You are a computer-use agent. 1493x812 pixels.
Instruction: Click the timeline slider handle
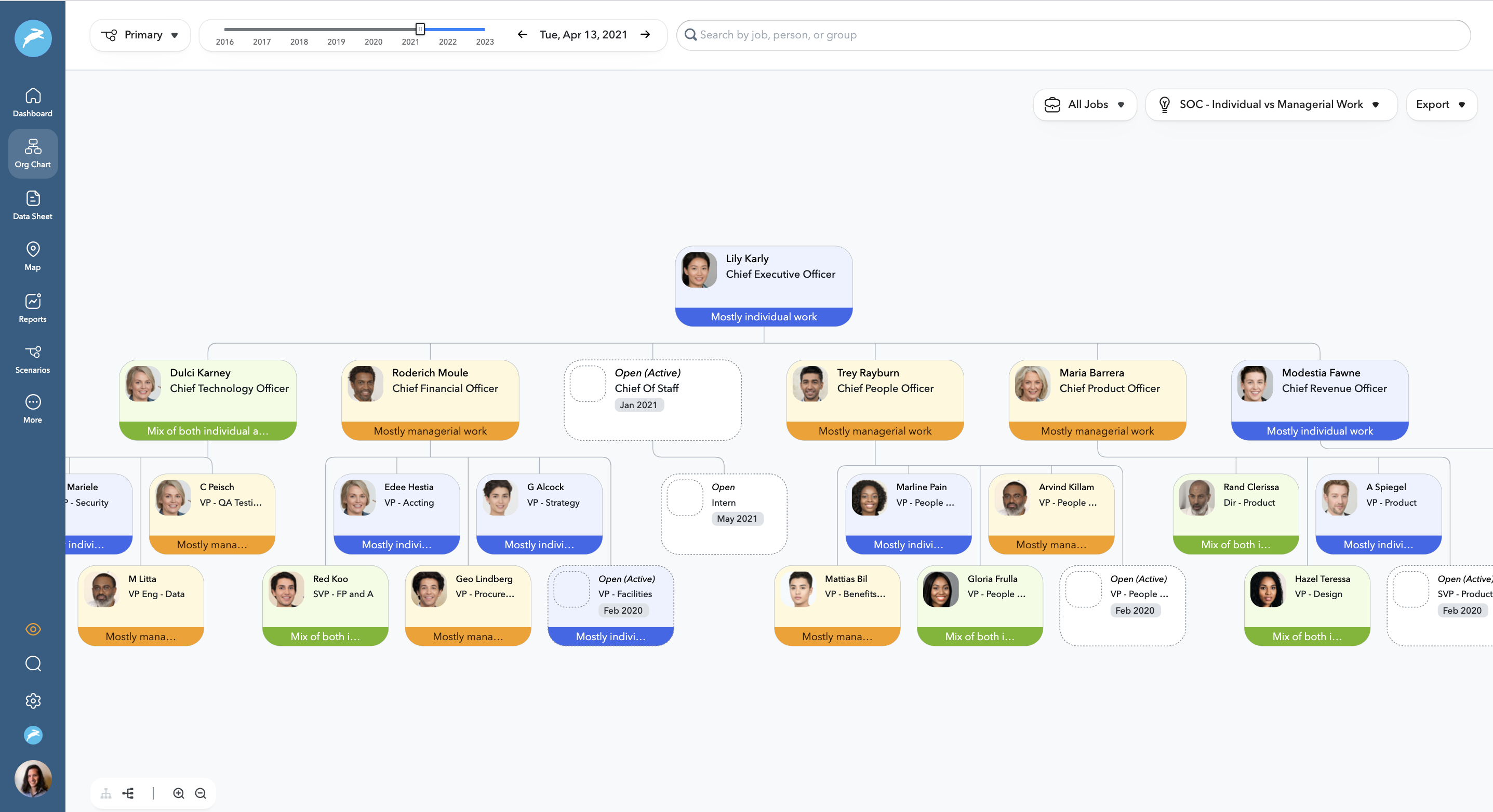coord(420,29)
